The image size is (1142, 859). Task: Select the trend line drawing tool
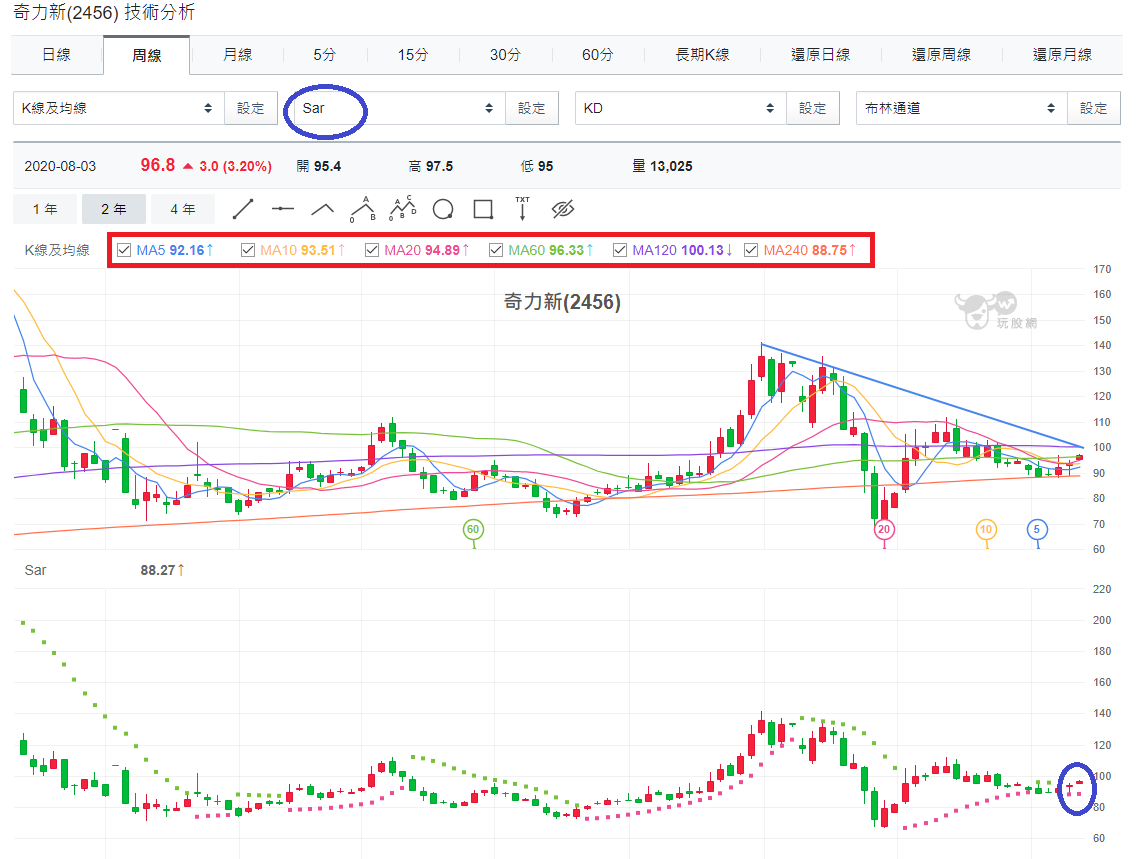(x=243, y=209)
